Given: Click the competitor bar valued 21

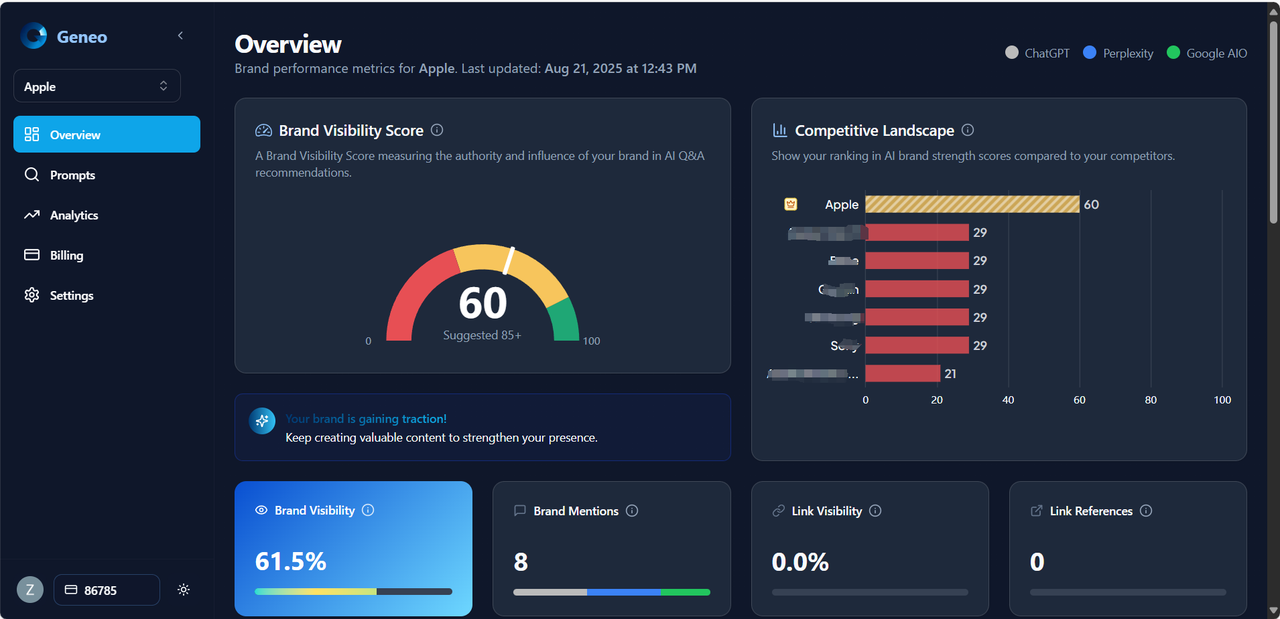Looking at the screenshot, I should [902, 373].
